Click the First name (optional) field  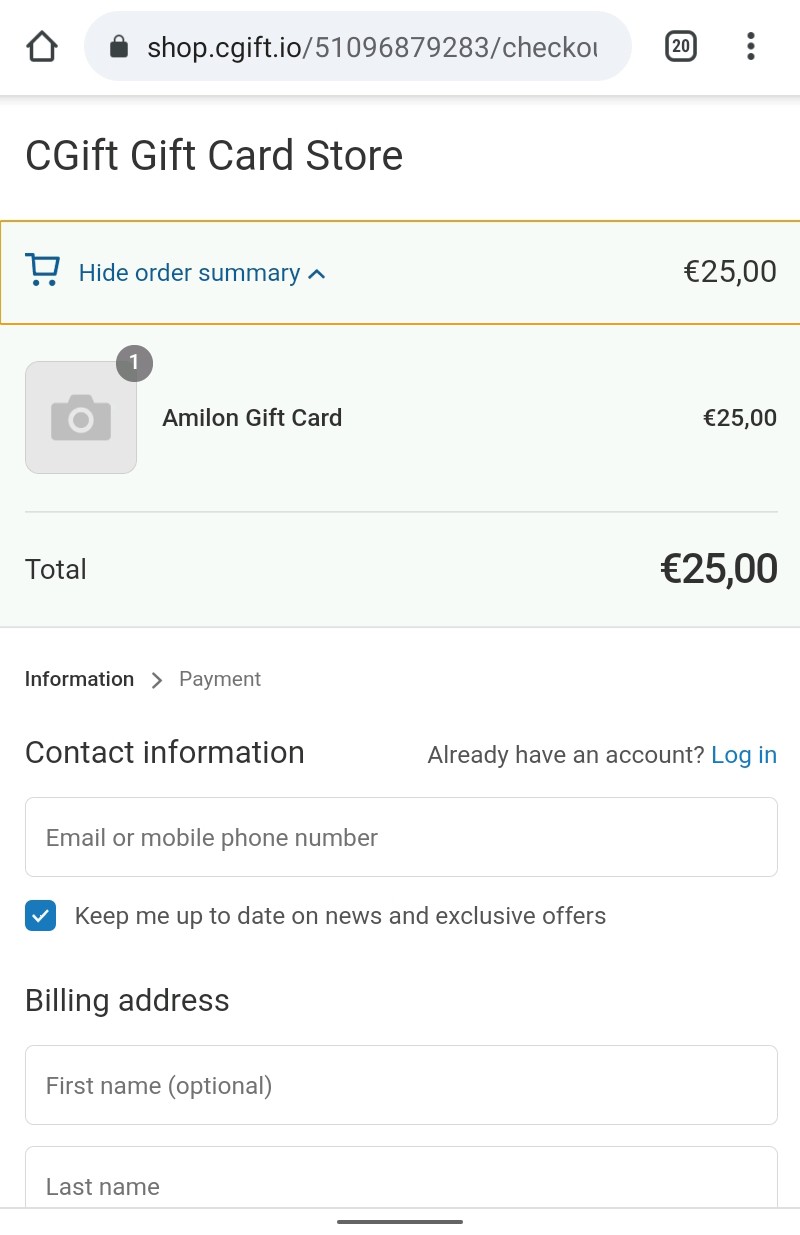click(400, 1085)
